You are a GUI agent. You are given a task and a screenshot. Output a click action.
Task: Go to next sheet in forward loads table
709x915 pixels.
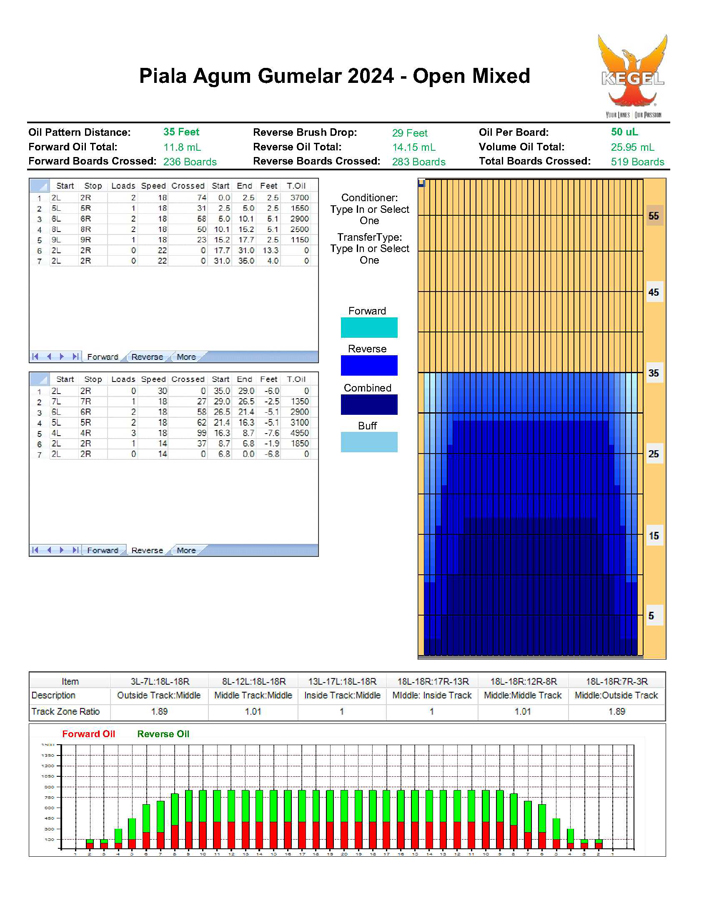coord(61,357)
